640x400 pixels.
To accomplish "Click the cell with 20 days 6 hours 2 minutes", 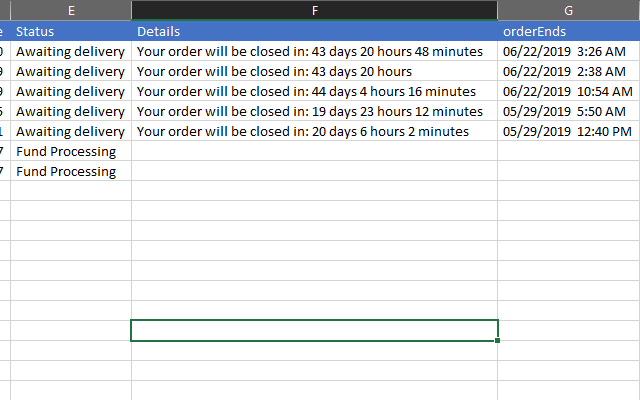I will 314,131.
